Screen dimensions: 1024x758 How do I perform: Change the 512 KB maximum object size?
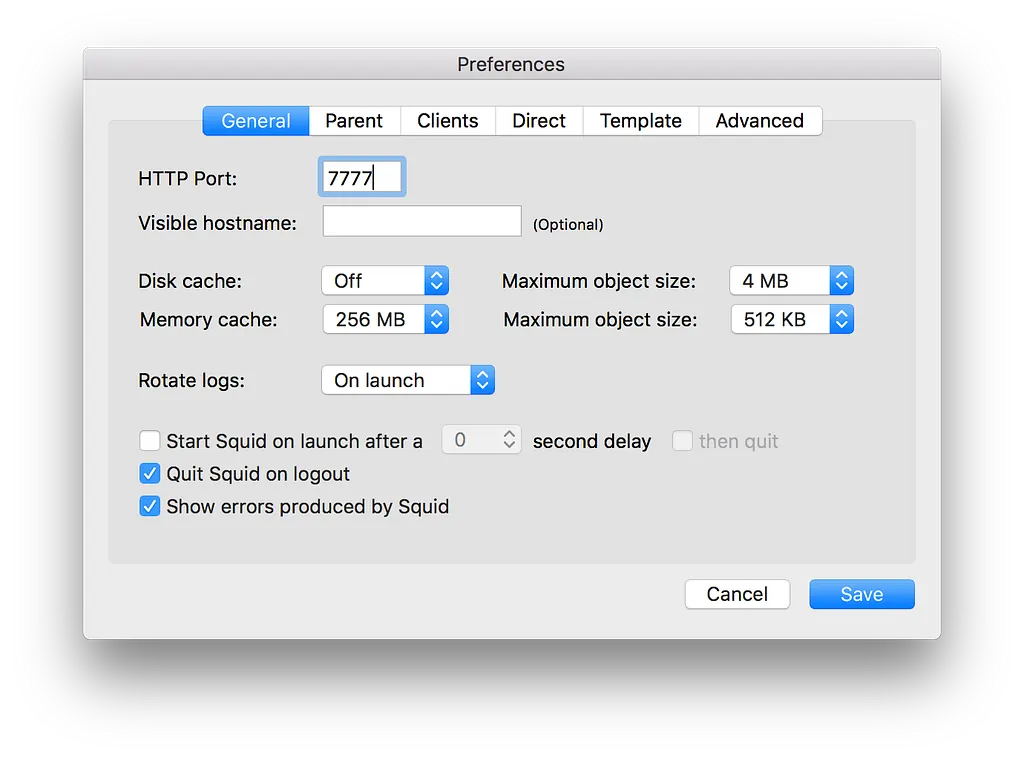pyautogui.click(x=792, y=319)
